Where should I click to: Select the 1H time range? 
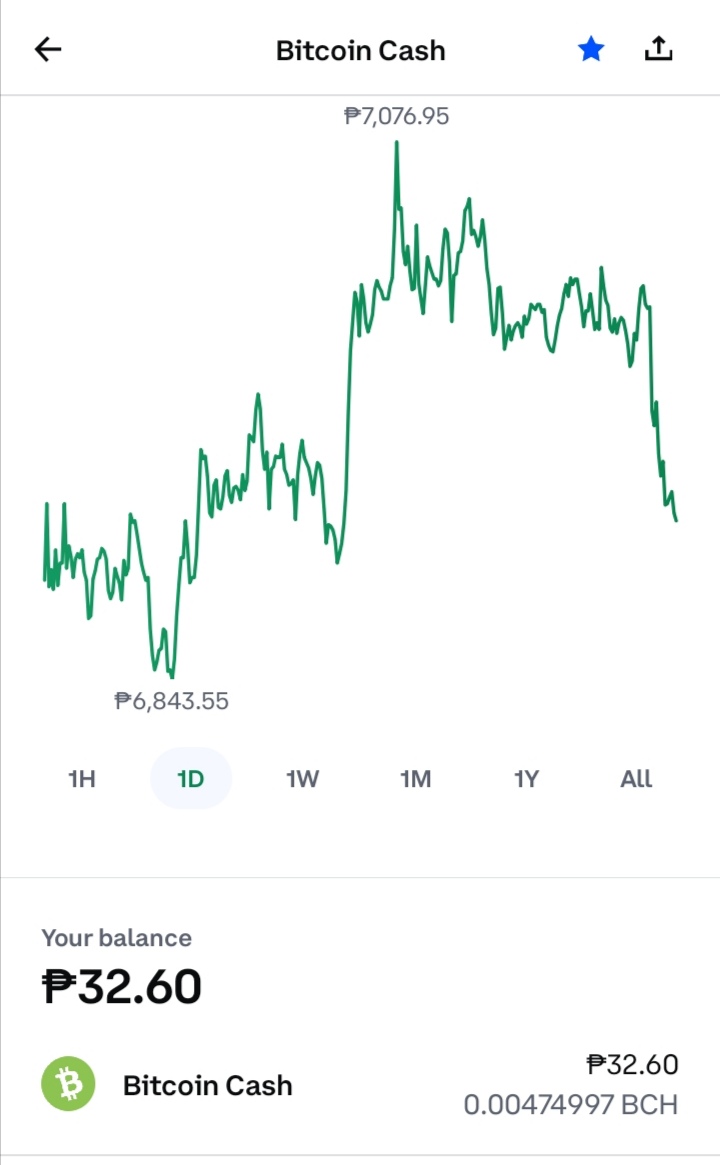tap(82, 779)
